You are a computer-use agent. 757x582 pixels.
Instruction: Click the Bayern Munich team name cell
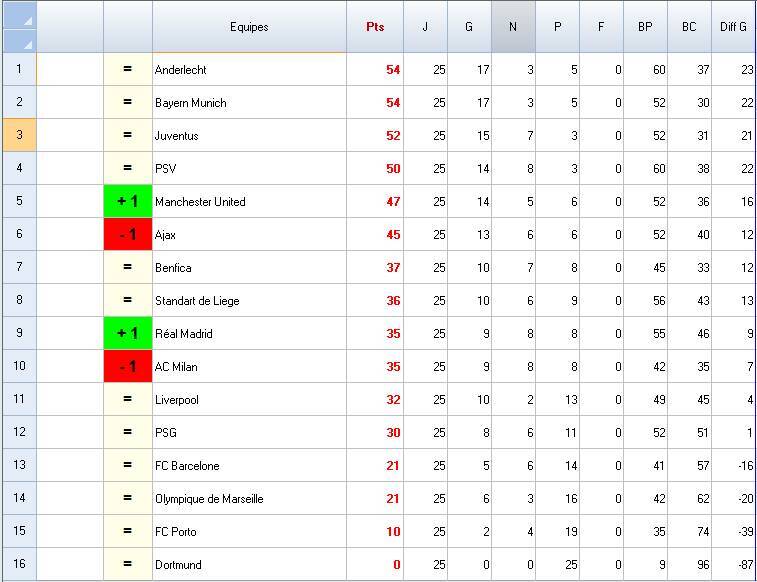click(x=249, y=103)
